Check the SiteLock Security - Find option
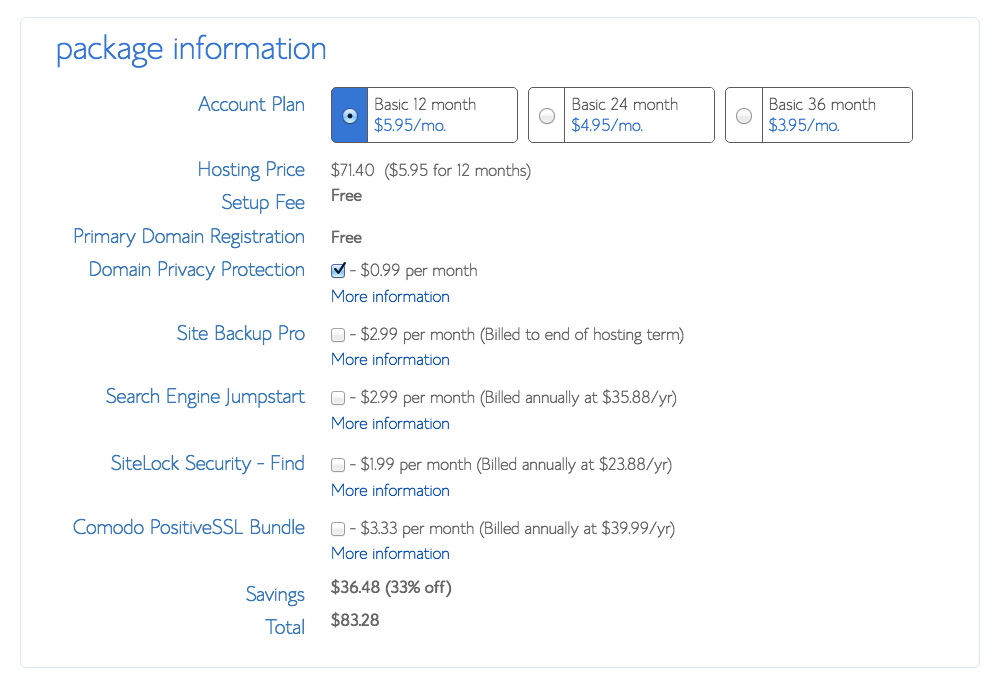 pyautogui.click(x=337, y=464)
